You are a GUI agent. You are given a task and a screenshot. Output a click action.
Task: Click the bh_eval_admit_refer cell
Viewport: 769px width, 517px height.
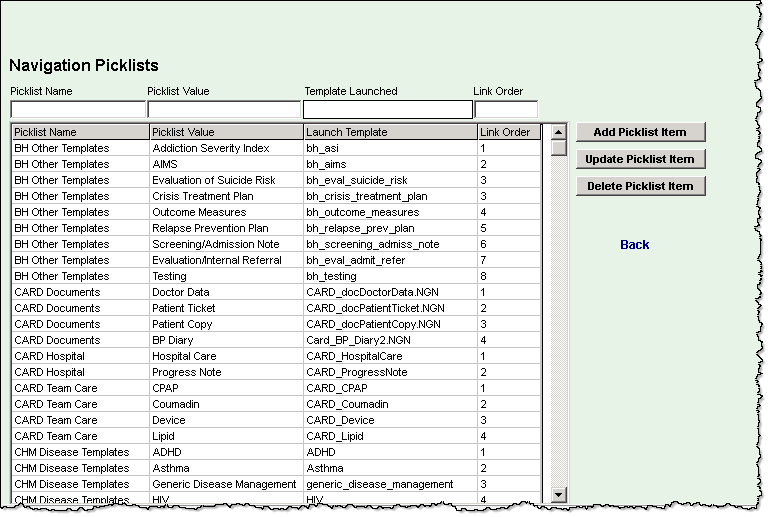pyautogui.click(x=390, y=260)
